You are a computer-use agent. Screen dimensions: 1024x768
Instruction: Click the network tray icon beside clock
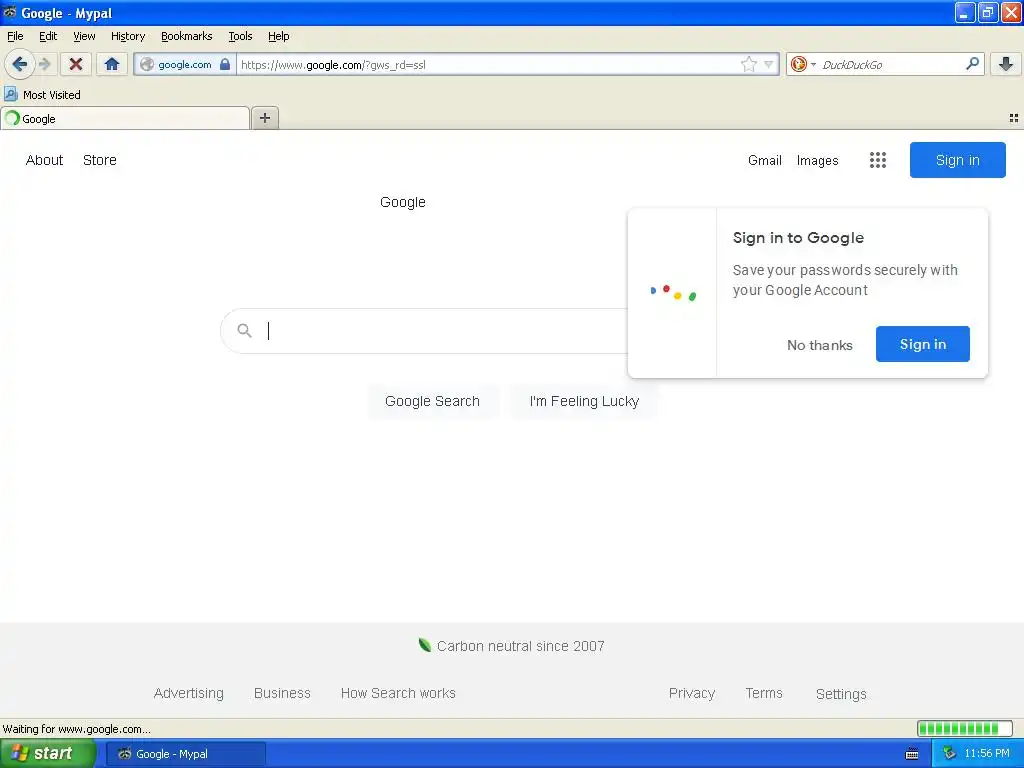tap(949, 754)
